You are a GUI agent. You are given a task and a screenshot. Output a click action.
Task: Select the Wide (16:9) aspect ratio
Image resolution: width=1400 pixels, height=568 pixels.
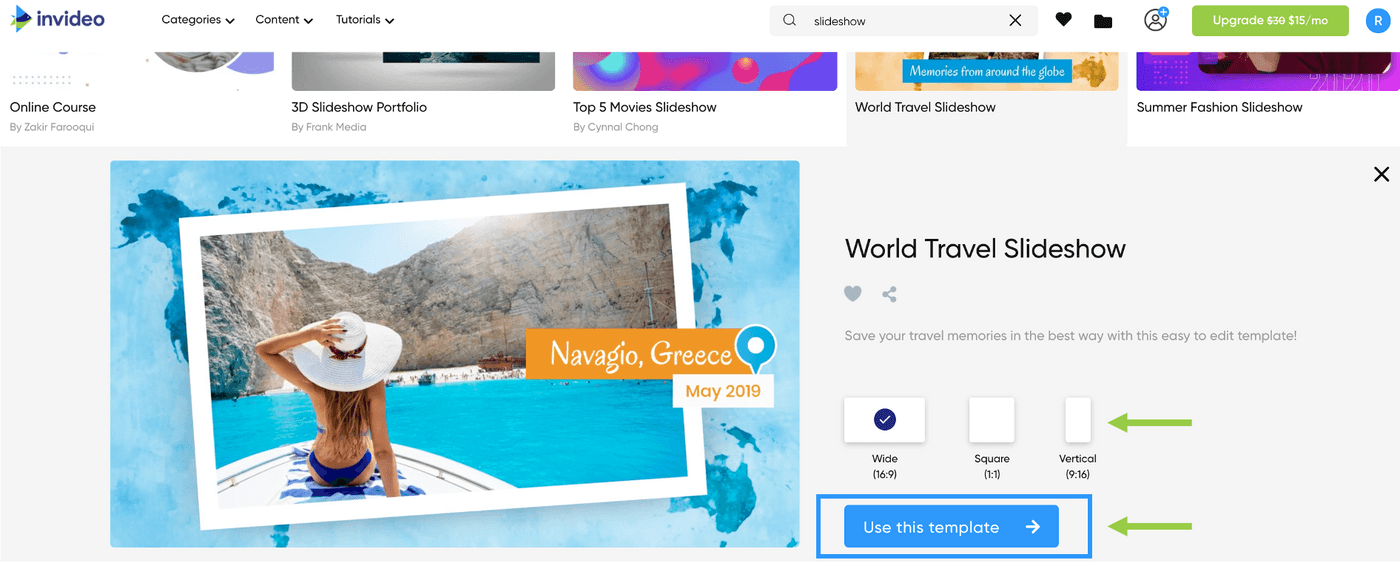click(x=884, y=420)
